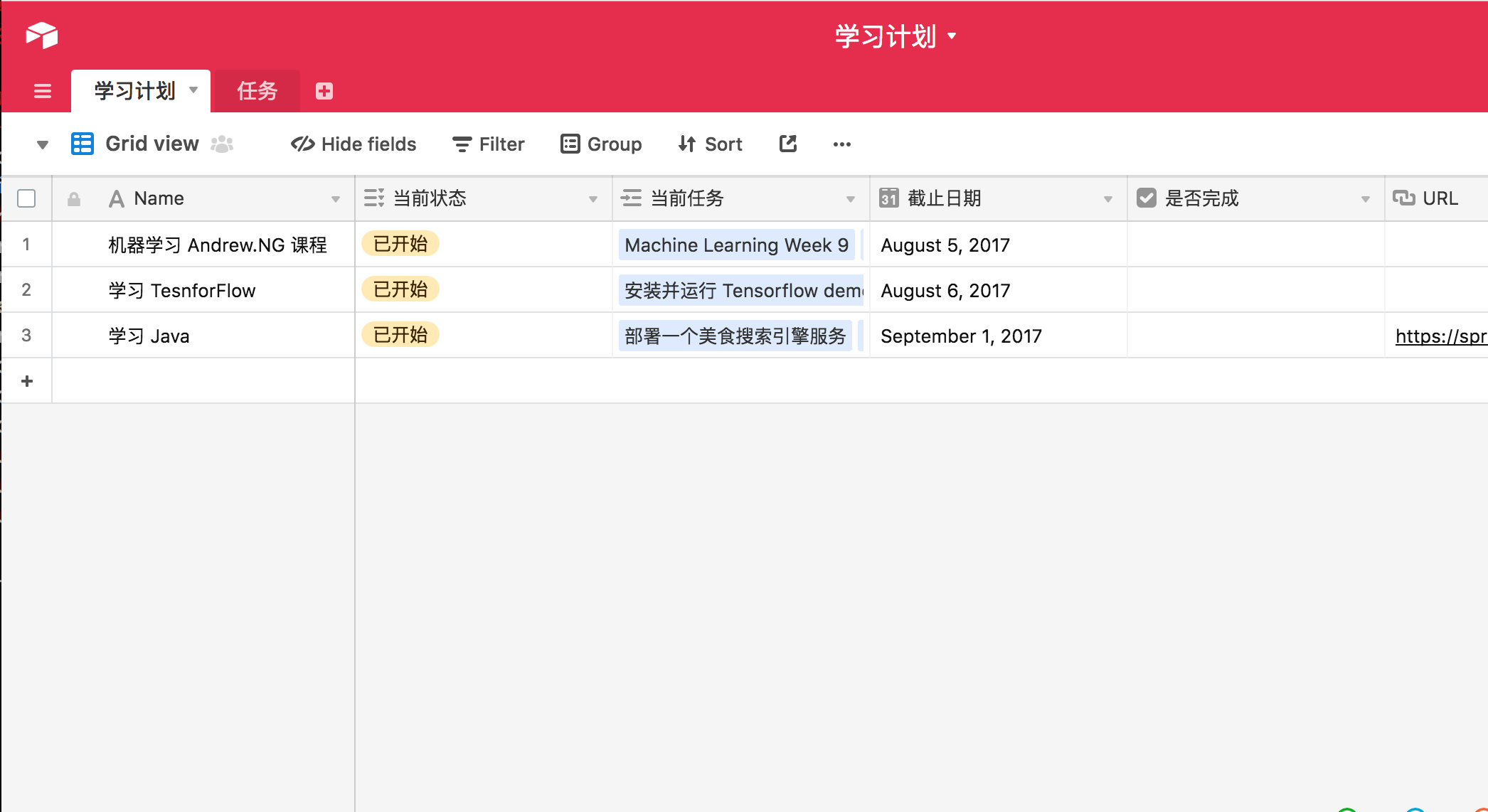1488x812 pixels.
Task: Add a new table with plus icon
Action: [324, 91]
